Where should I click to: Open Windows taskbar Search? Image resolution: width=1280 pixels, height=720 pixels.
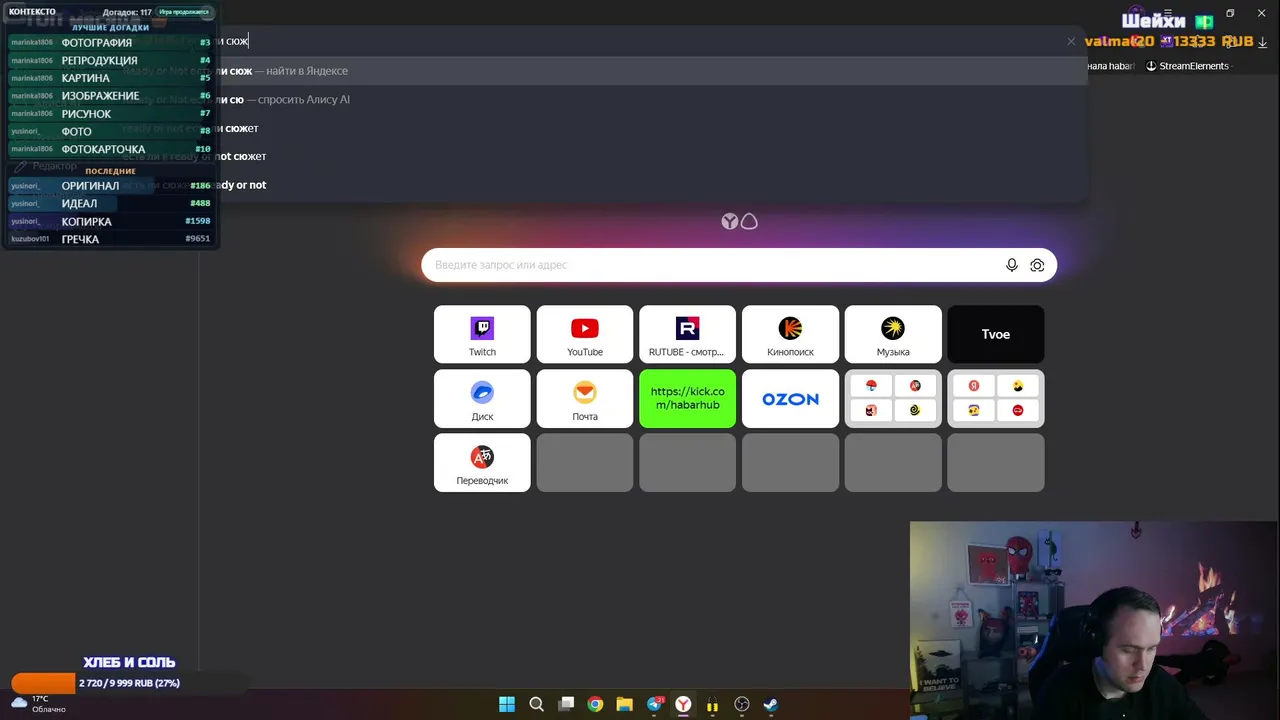tap(536, 704)
